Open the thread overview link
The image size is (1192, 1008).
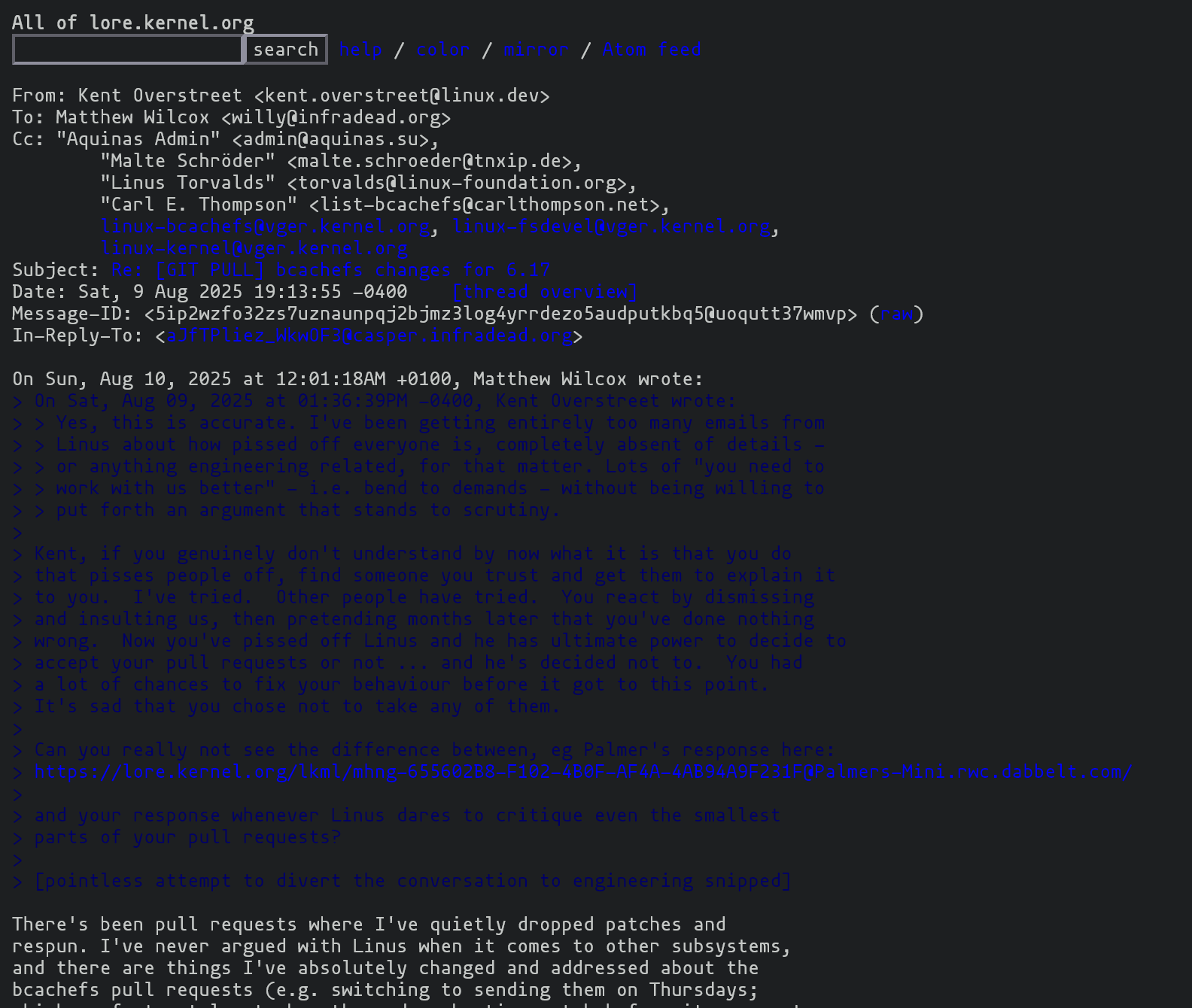click(545, 292)
